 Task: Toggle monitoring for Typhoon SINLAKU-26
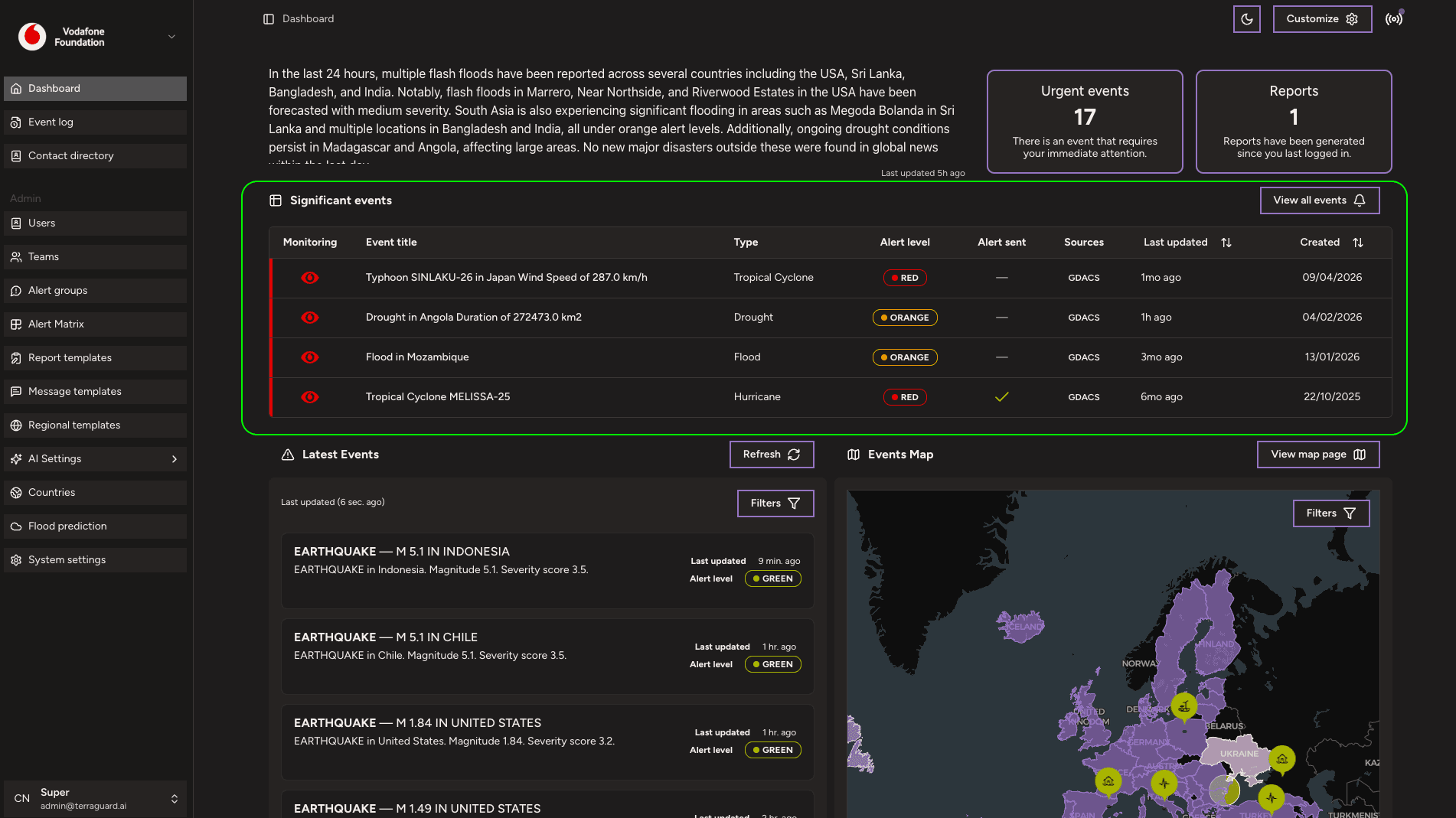point(310,278)
